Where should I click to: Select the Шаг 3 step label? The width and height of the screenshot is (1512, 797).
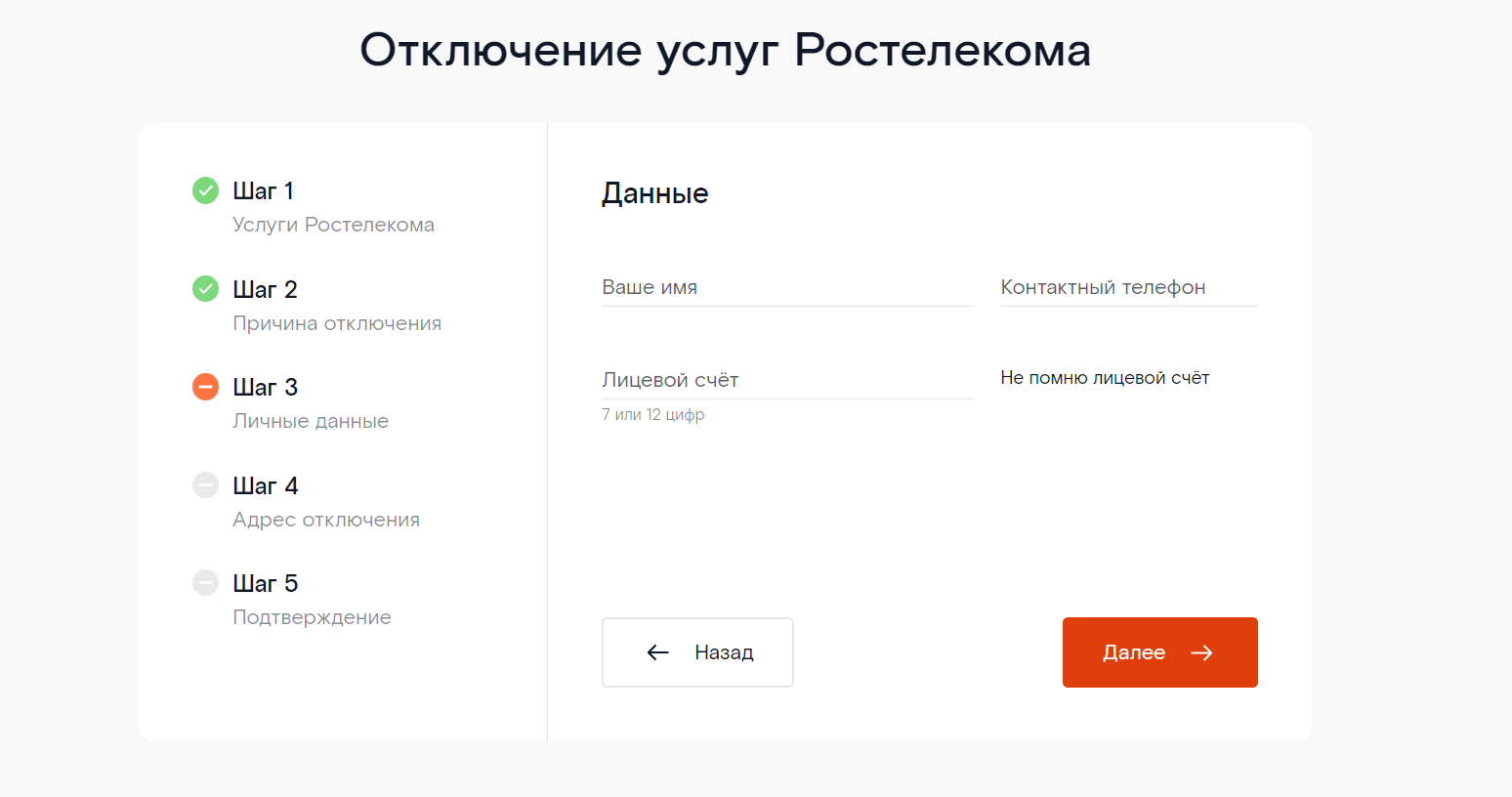[x=265, y=387]
